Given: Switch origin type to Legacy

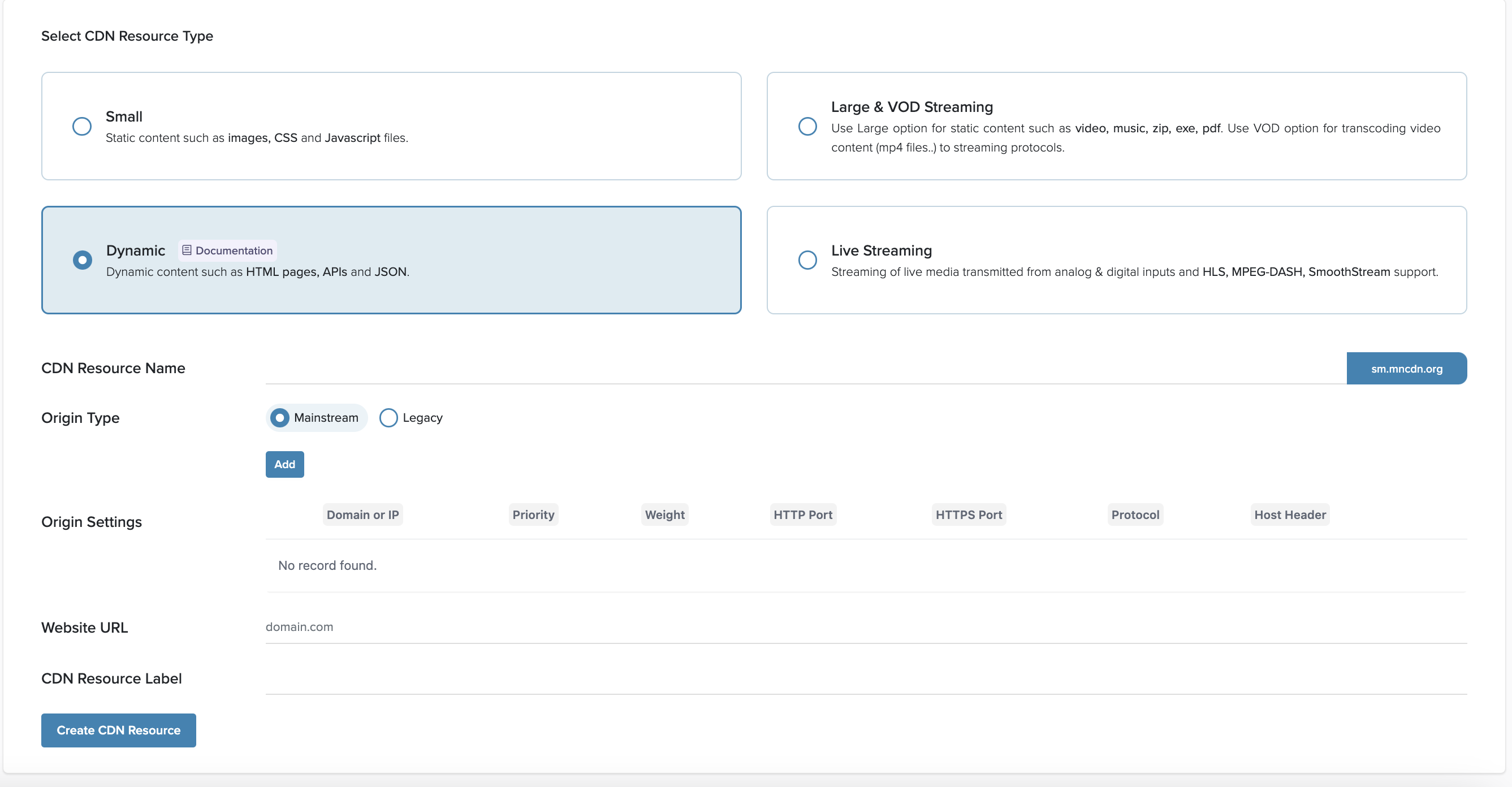Looking at the screenshot, I should coord(388,418).
